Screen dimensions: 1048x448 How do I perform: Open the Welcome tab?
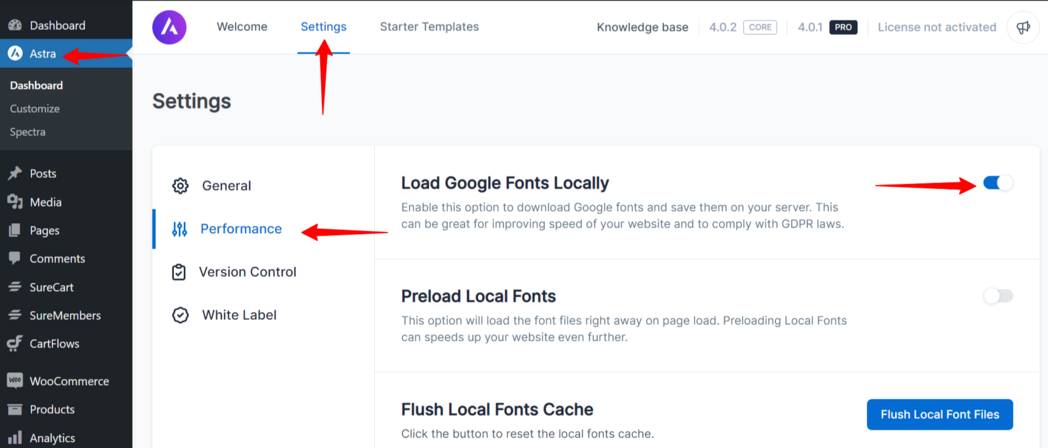[242, 27]
